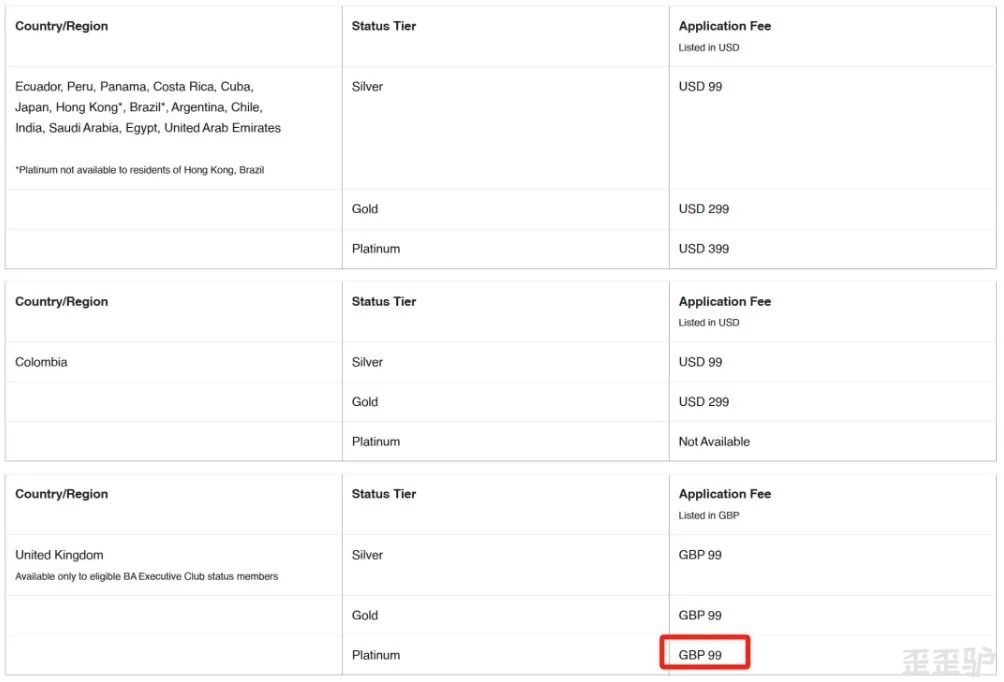This screenshot has height=682, width=1004.
Task: Click "Country/Region" header of the United Kingdom table
Action: click(x=61, y=494)
